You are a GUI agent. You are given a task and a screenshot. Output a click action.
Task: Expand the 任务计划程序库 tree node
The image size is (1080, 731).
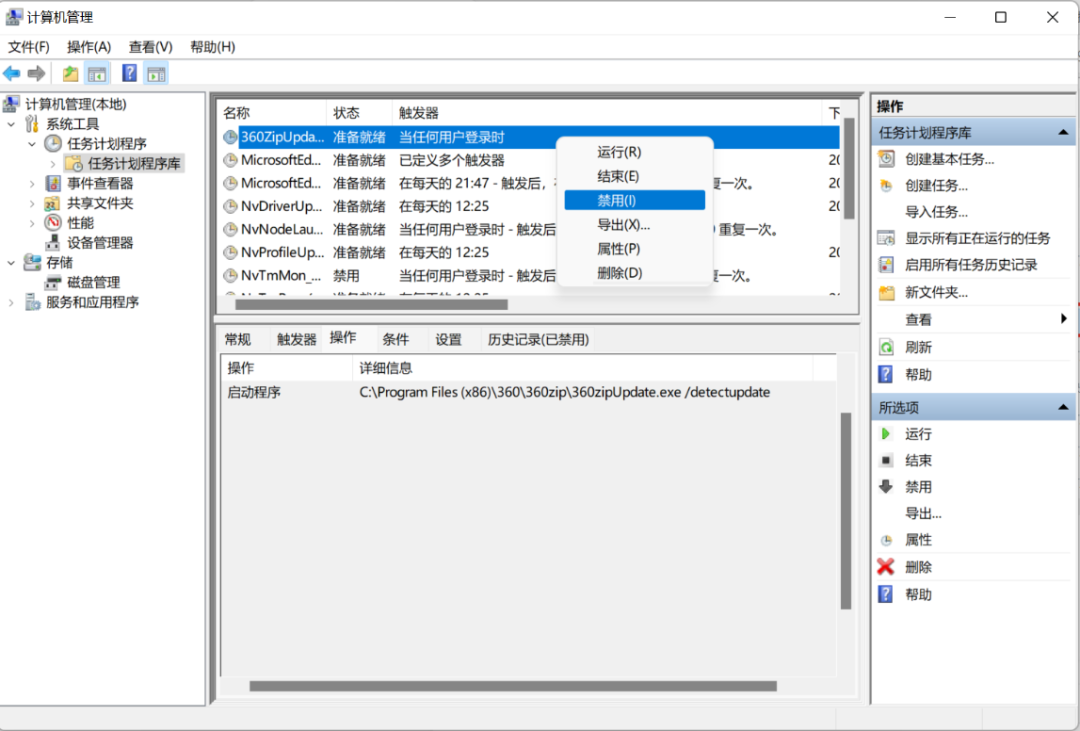tap(52, 164)
